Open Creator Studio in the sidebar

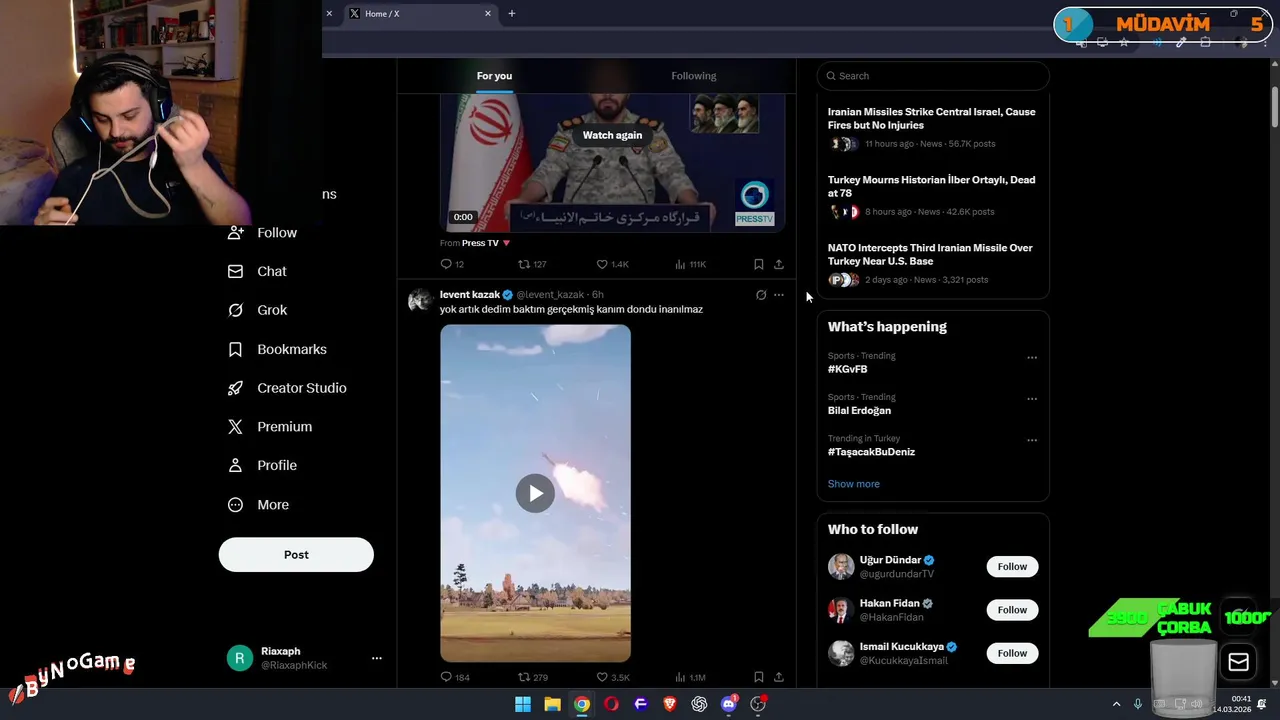(287, 388)
